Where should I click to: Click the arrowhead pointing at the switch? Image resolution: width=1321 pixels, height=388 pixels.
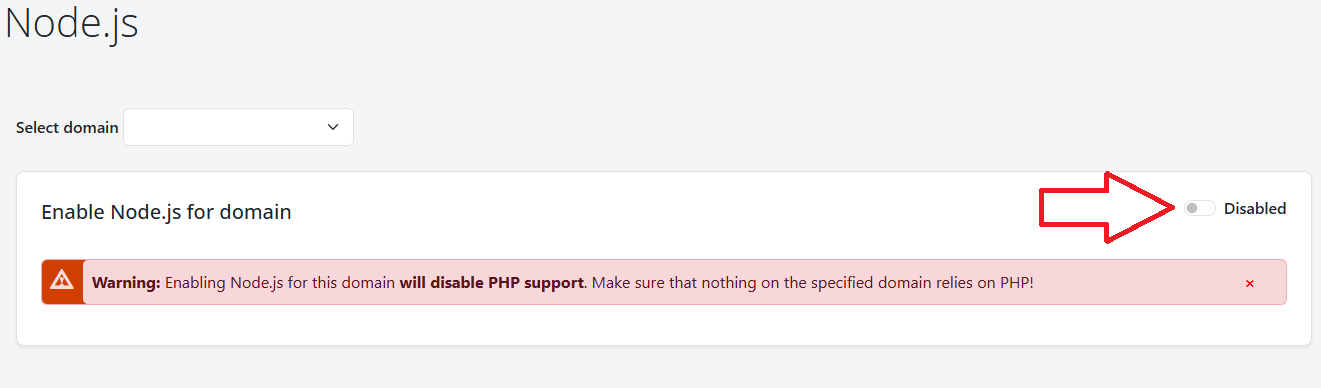(x=1140, y=208)
